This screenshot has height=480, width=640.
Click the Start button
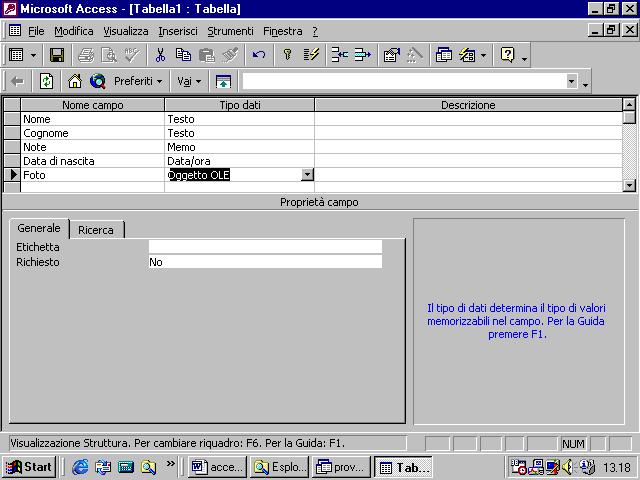click(x=29, y=467)
